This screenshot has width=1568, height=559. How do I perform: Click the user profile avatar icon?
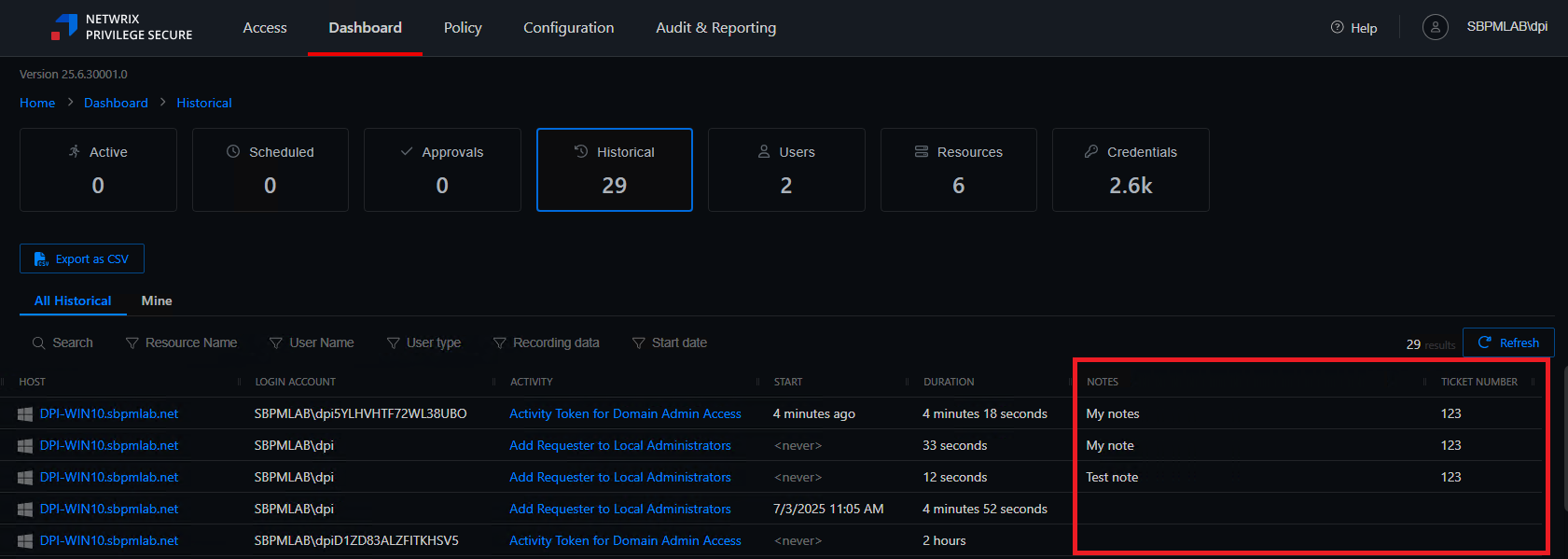point(1435,27)
